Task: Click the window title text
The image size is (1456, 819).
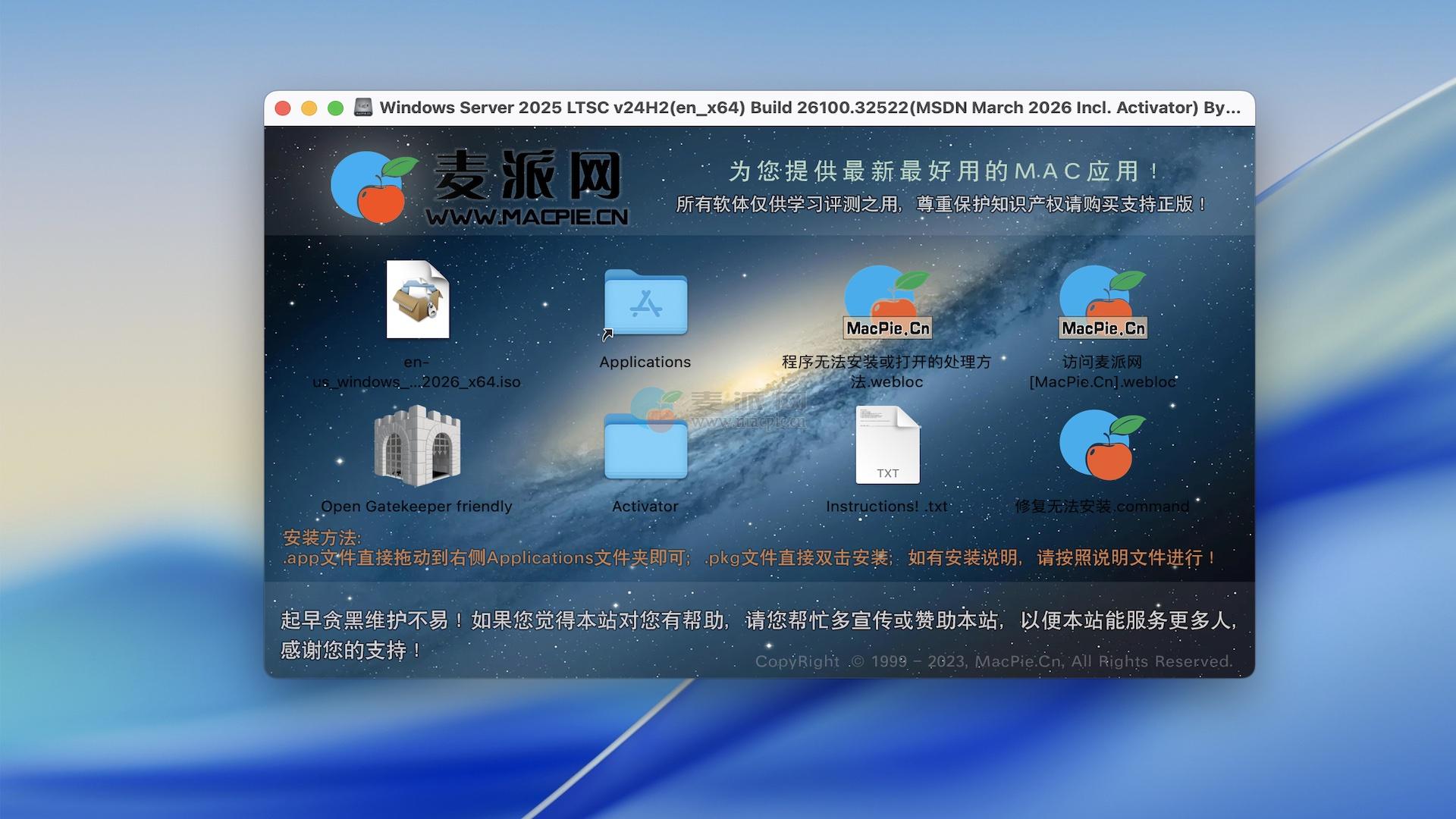Action: [809, 108]
